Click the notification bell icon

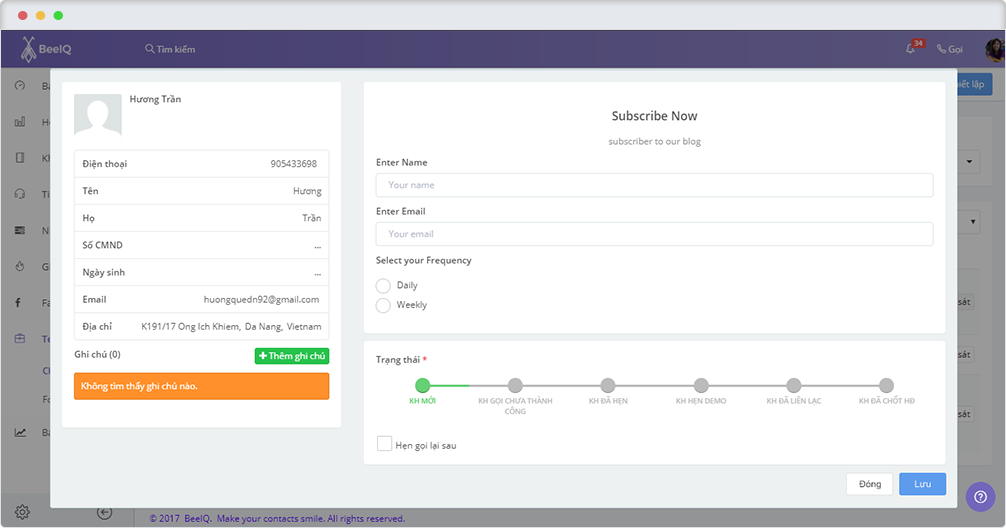point(911,49)
